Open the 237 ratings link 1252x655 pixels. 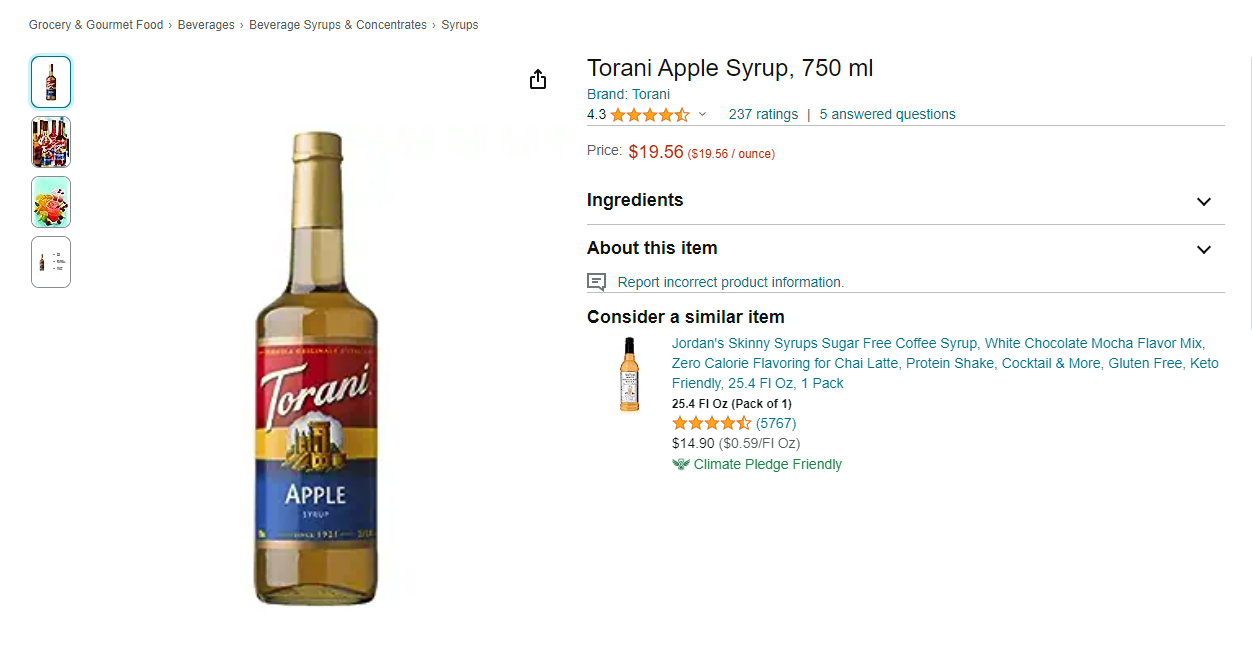[763, 114]
